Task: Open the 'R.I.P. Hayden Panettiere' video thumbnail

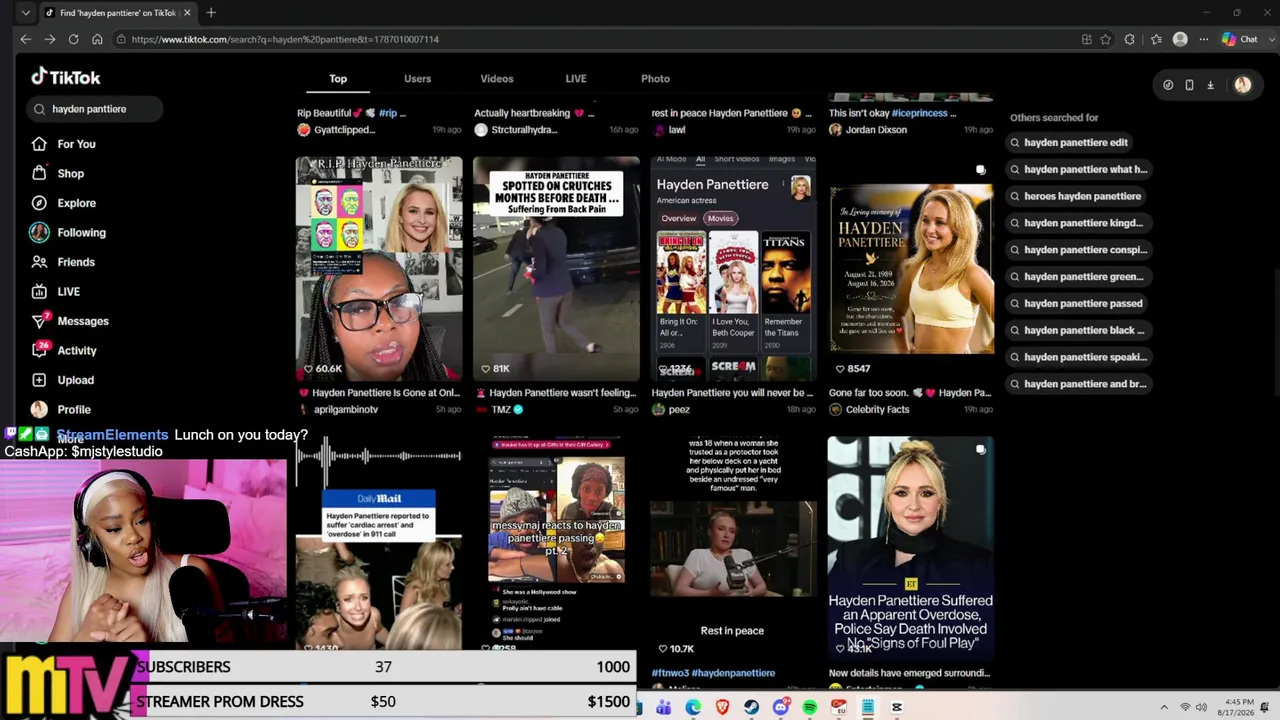Action: 379,267
